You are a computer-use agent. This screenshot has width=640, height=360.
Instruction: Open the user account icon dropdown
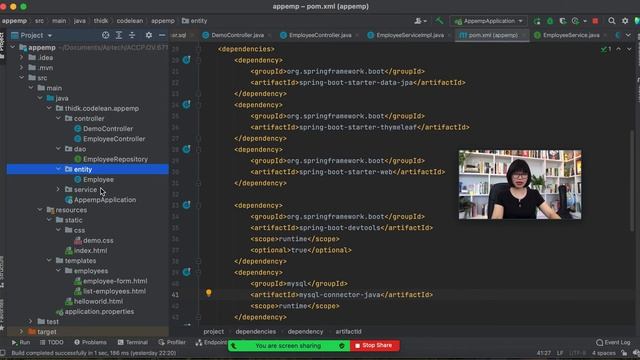pos(420,21)
